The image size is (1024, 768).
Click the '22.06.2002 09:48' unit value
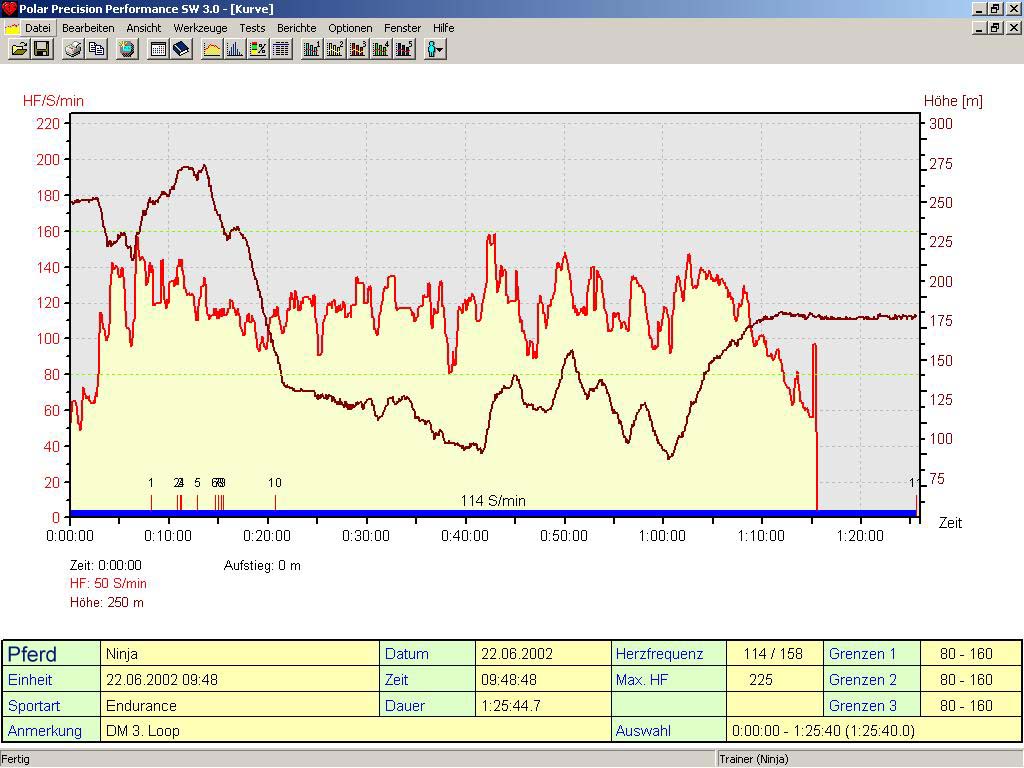tap(161, 680)
